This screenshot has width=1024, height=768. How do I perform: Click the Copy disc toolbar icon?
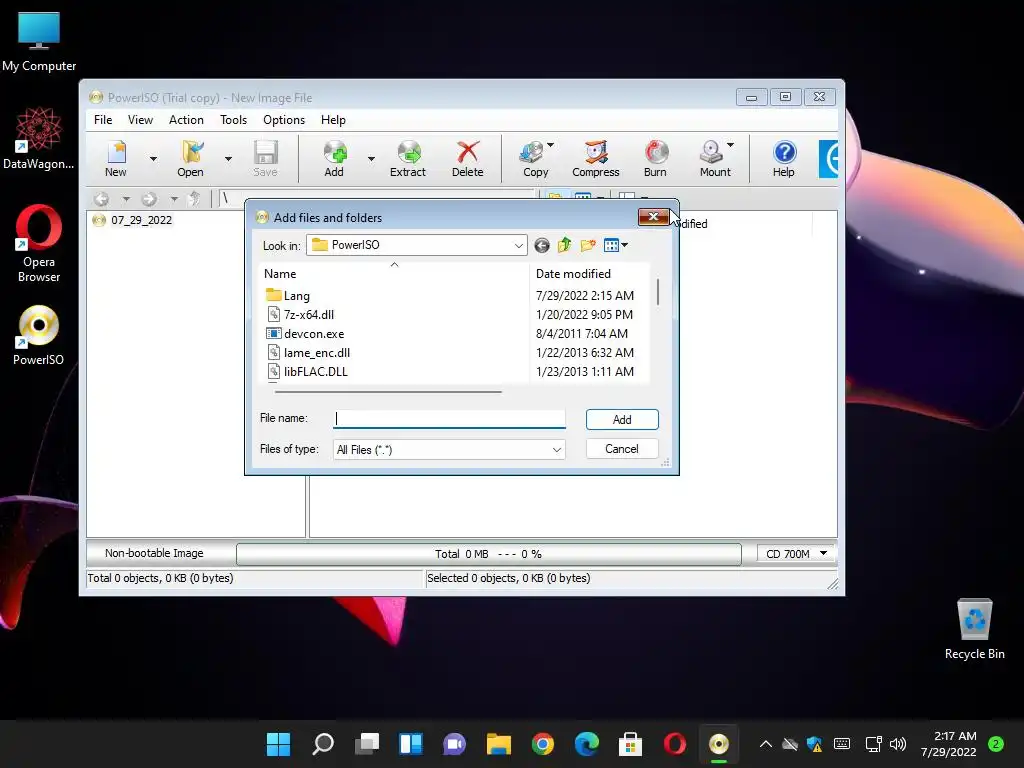(536, 159)
